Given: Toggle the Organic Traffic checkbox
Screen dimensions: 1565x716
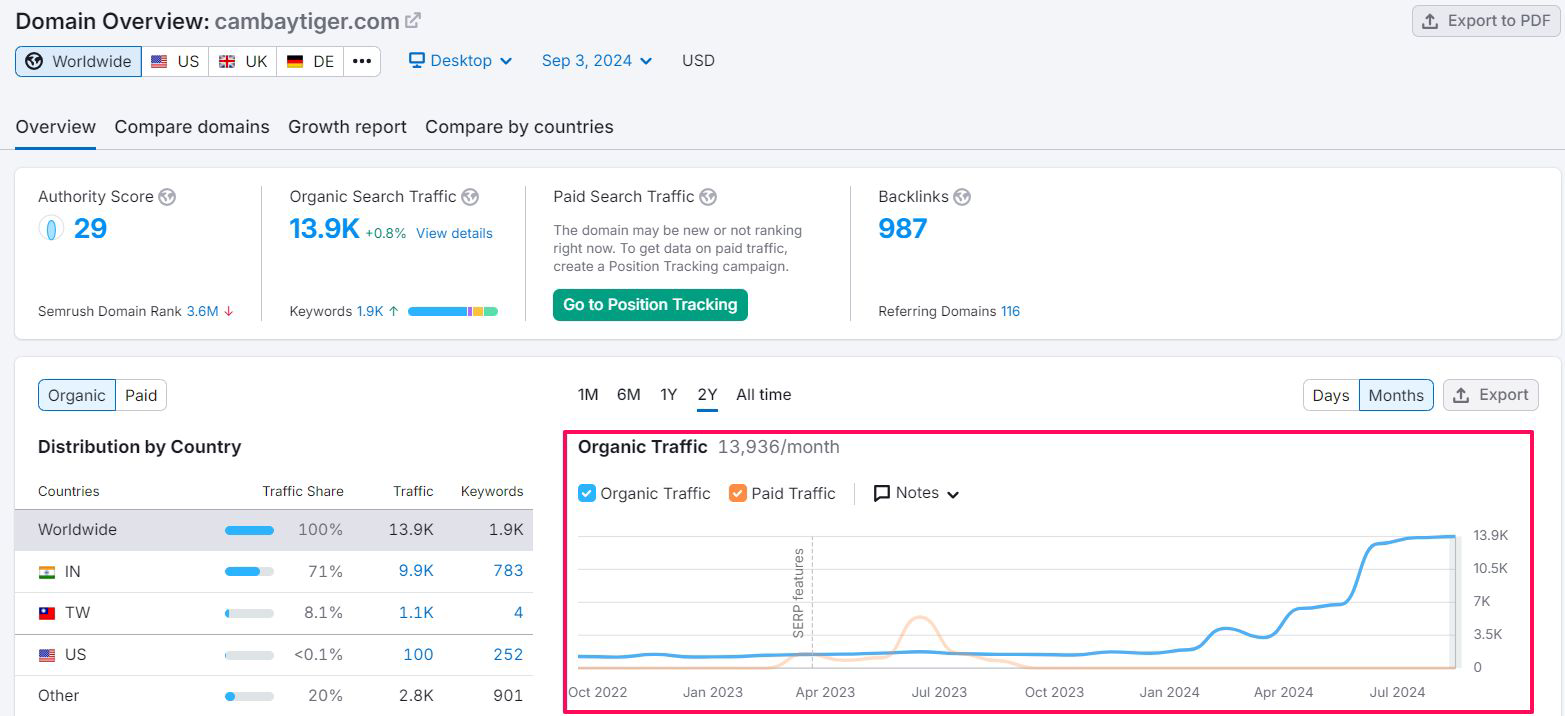Looking at the screenshot, I should coord(587,493).
